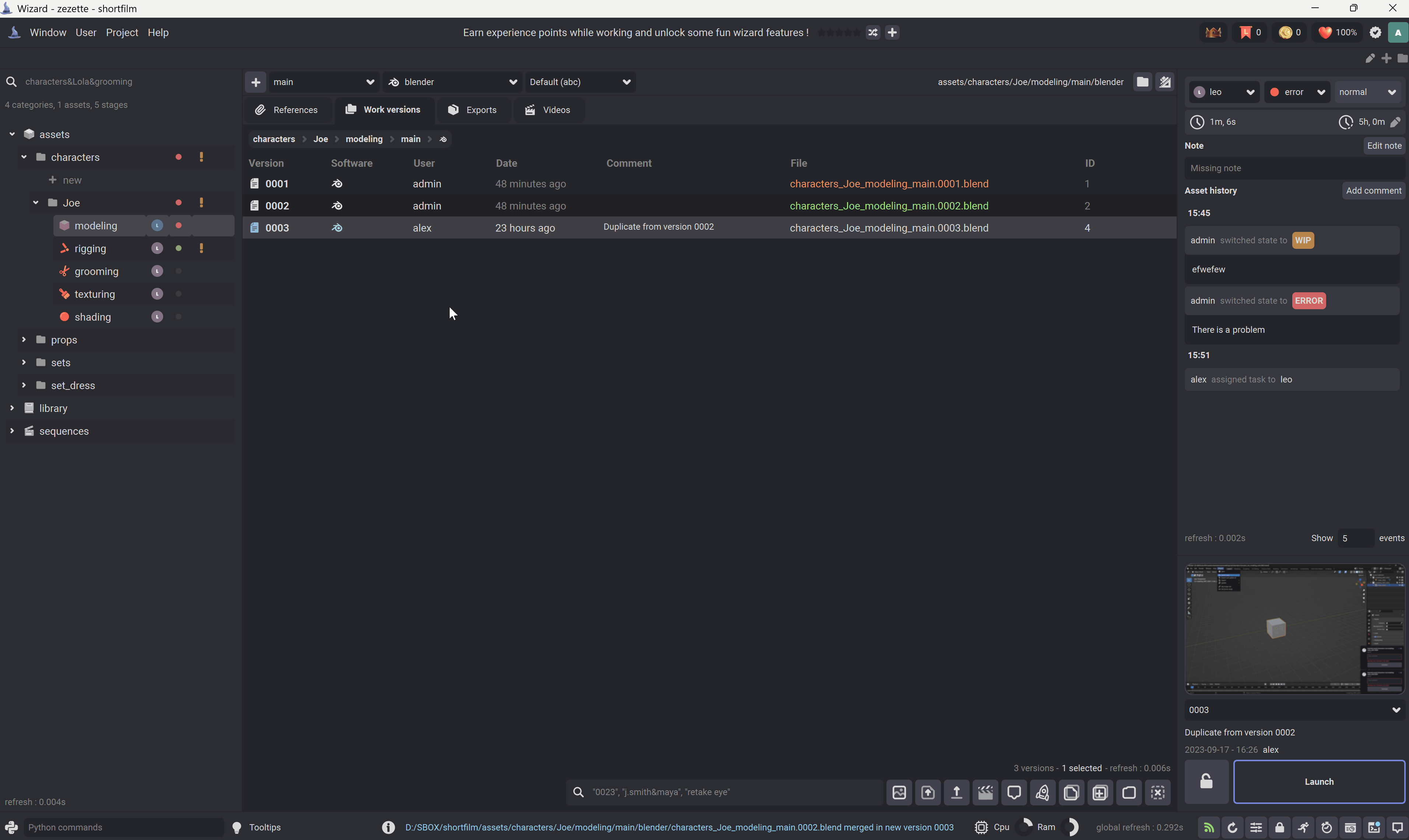Switch to the Videos tab
The image size is (1409, 840).
pyautogui.click(x=548, y=110)
